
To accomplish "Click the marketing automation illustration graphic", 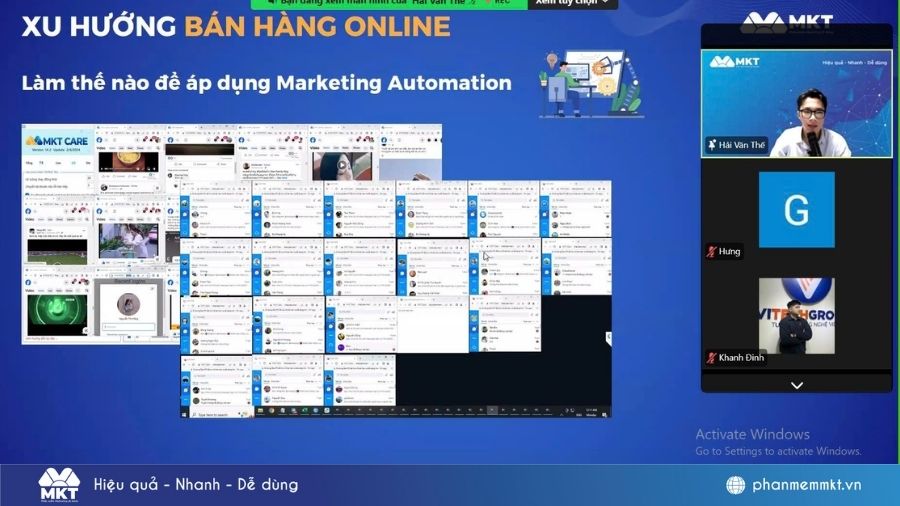I will (x=591, y=84).
